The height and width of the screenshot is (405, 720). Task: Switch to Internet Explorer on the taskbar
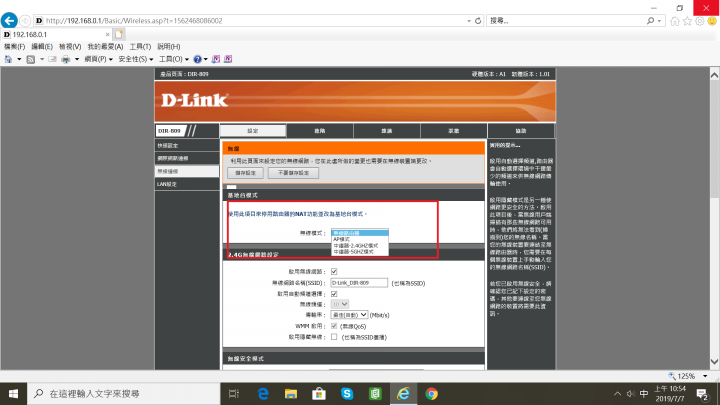(403, 394)
